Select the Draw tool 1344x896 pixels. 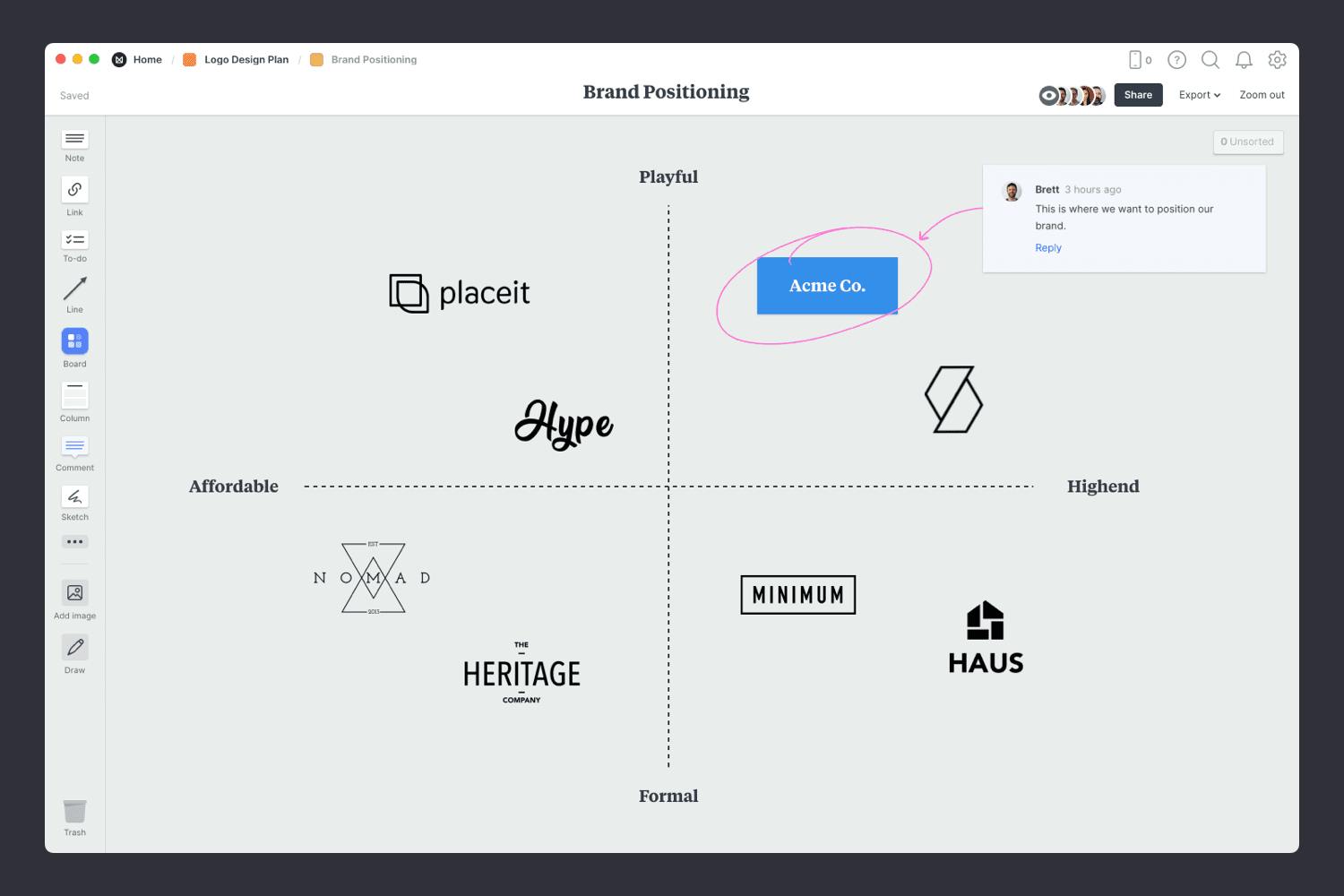click(74, 648)
